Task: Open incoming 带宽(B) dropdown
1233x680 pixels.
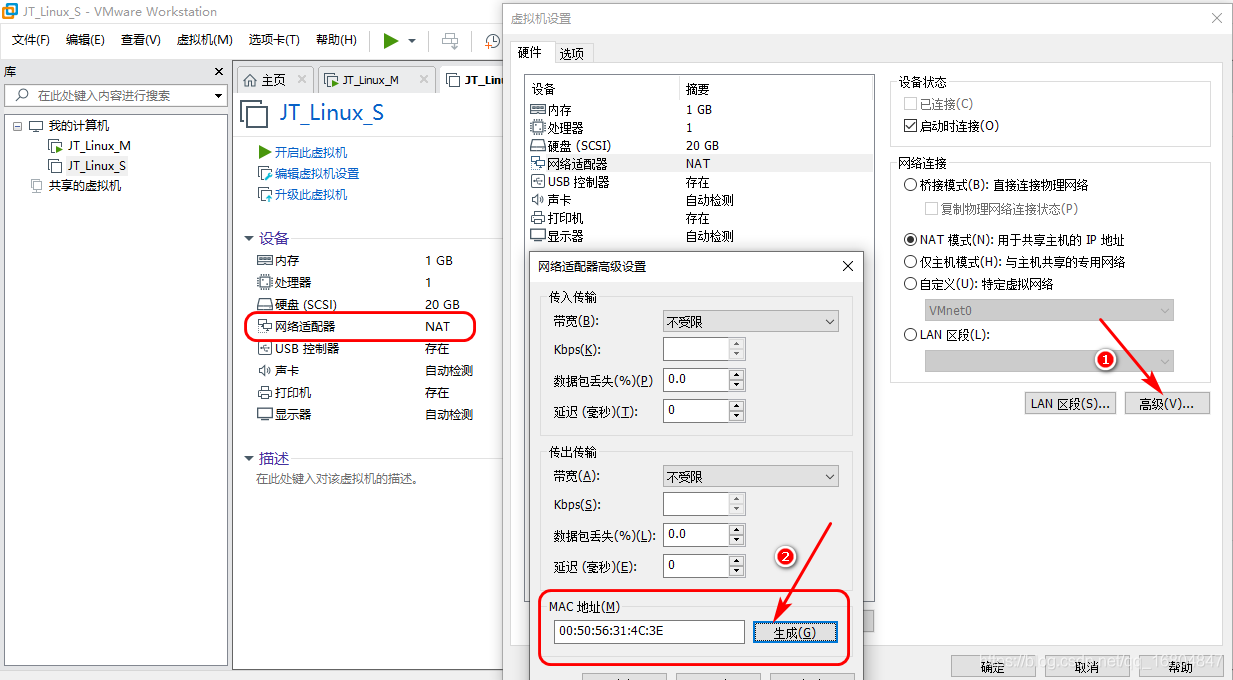Action: coord(751,322)
